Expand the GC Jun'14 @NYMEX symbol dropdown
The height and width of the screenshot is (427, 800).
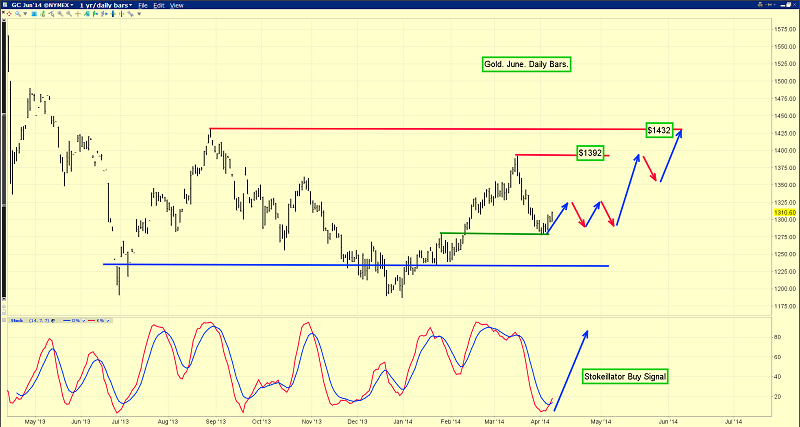[x=42, y=5]
